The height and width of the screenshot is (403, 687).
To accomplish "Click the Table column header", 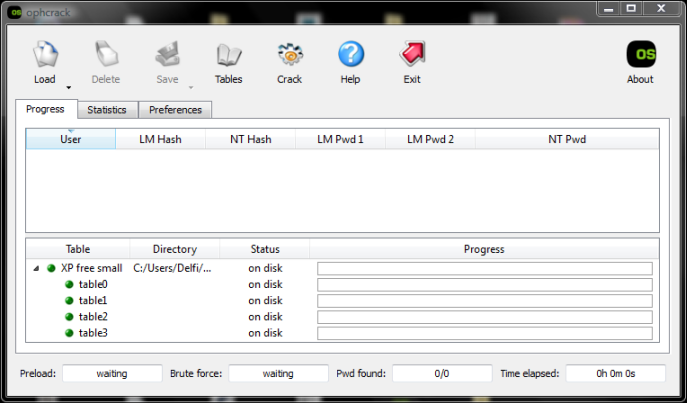I will (78, 249).
